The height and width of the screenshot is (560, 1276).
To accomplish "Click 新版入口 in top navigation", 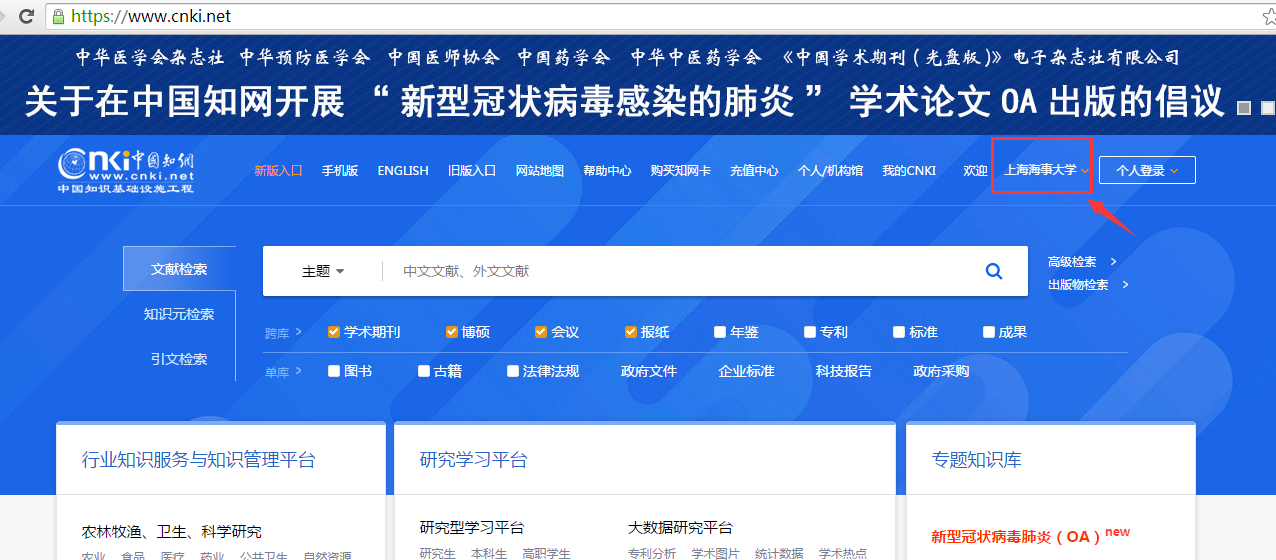I will point(278,171).
